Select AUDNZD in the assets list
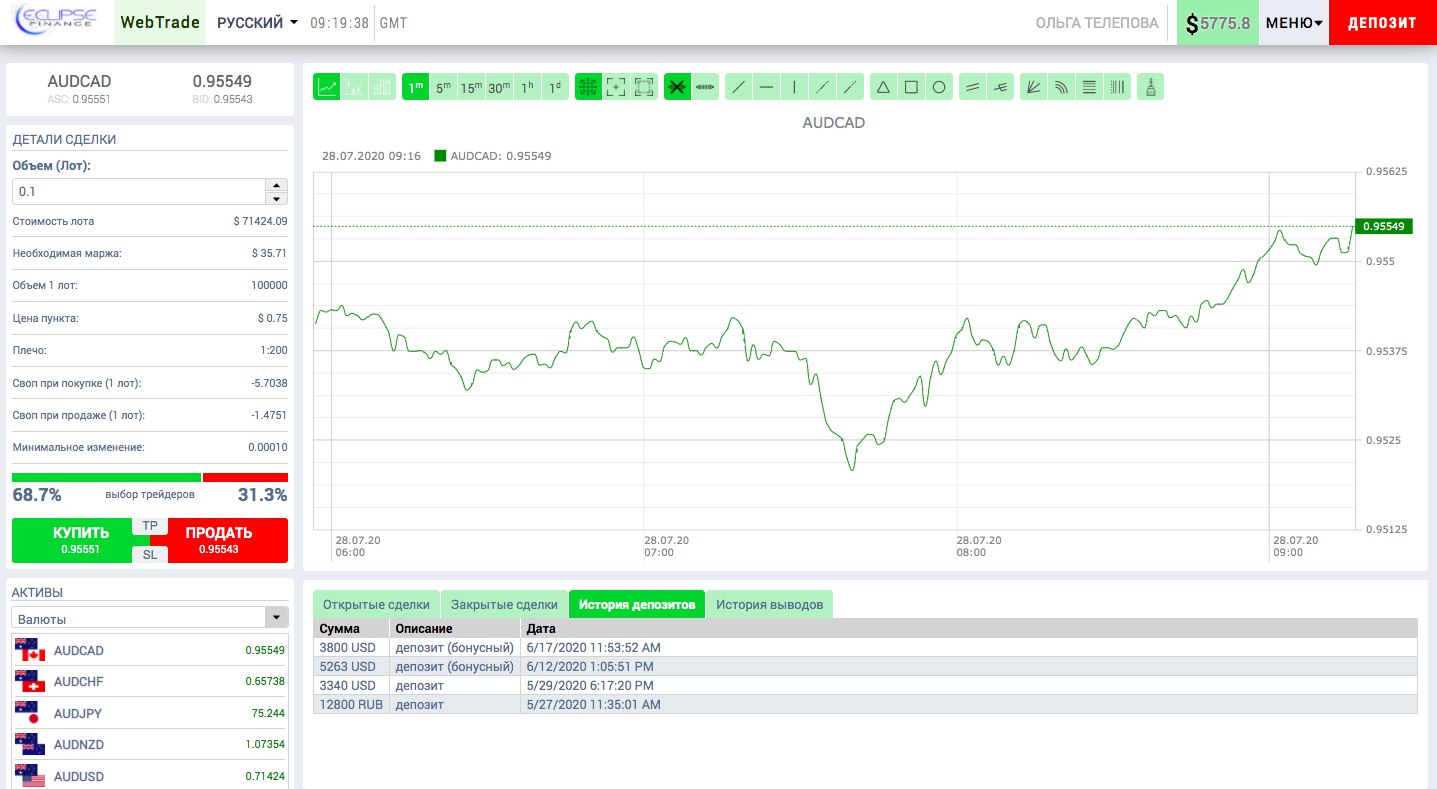Screen dimensions: 1437x789 [150, 745]
